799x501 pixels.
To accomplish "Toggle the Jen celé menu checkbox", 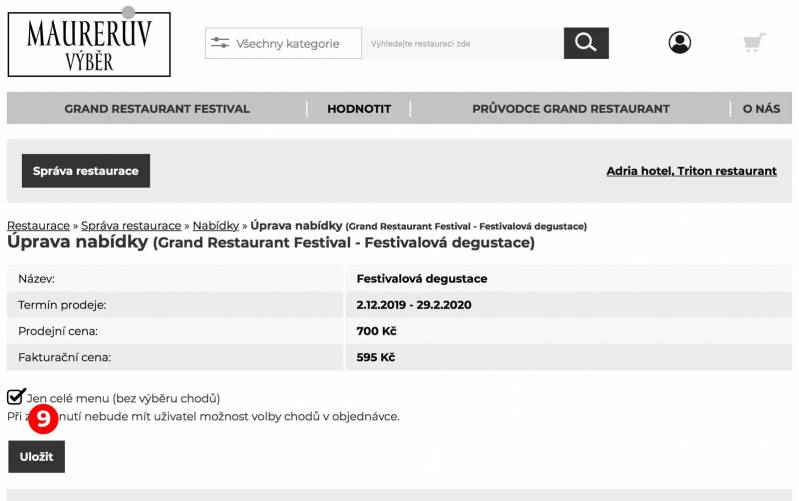I will click(15, 397).
